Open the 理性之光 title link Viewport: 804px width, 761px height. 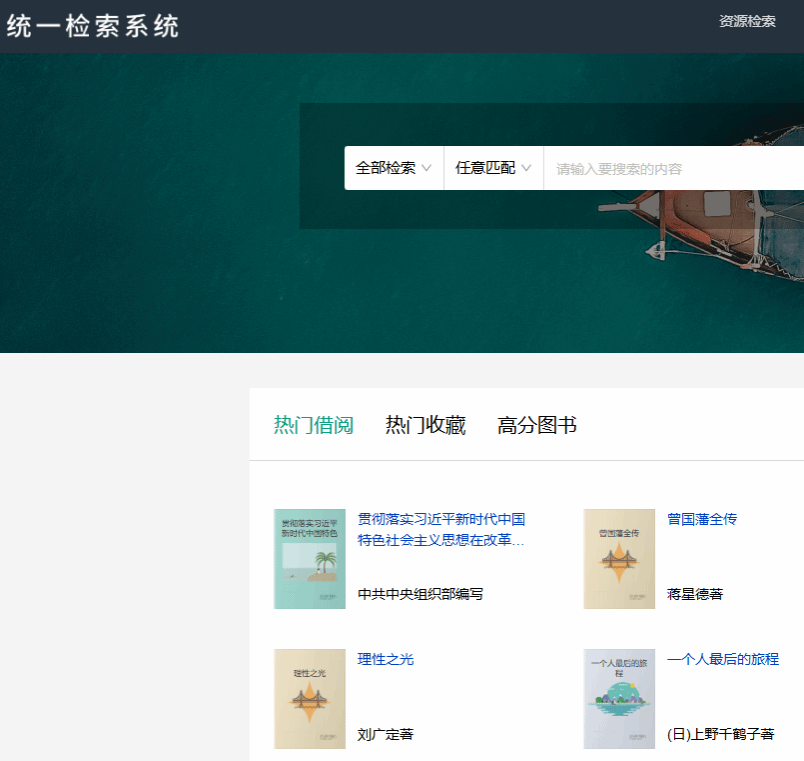pos(385,659)
